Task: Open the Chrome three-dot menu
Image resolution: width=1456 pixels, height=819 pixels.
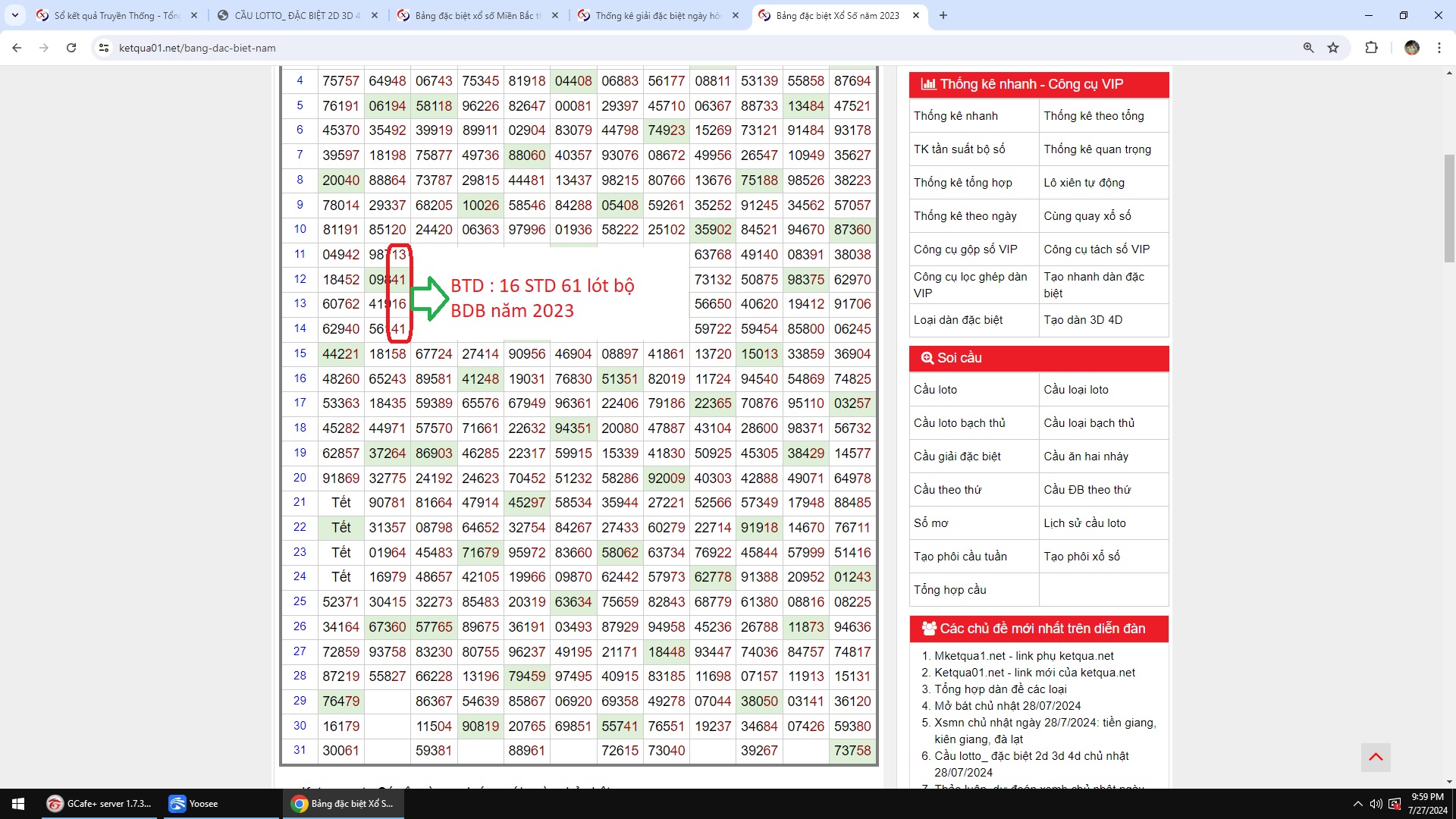Action: point(1439,48)
